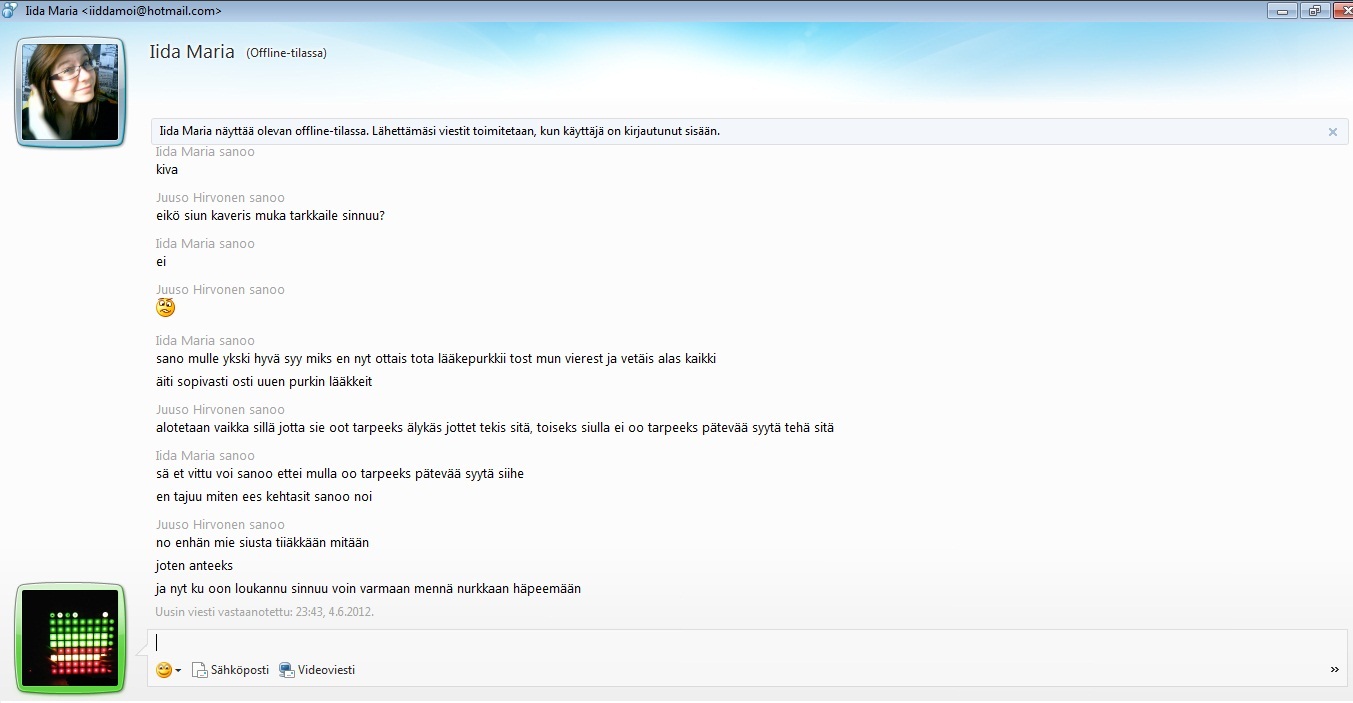Click the emoticon smiley picker icon

pyautogui.click(x=164, y=670)
